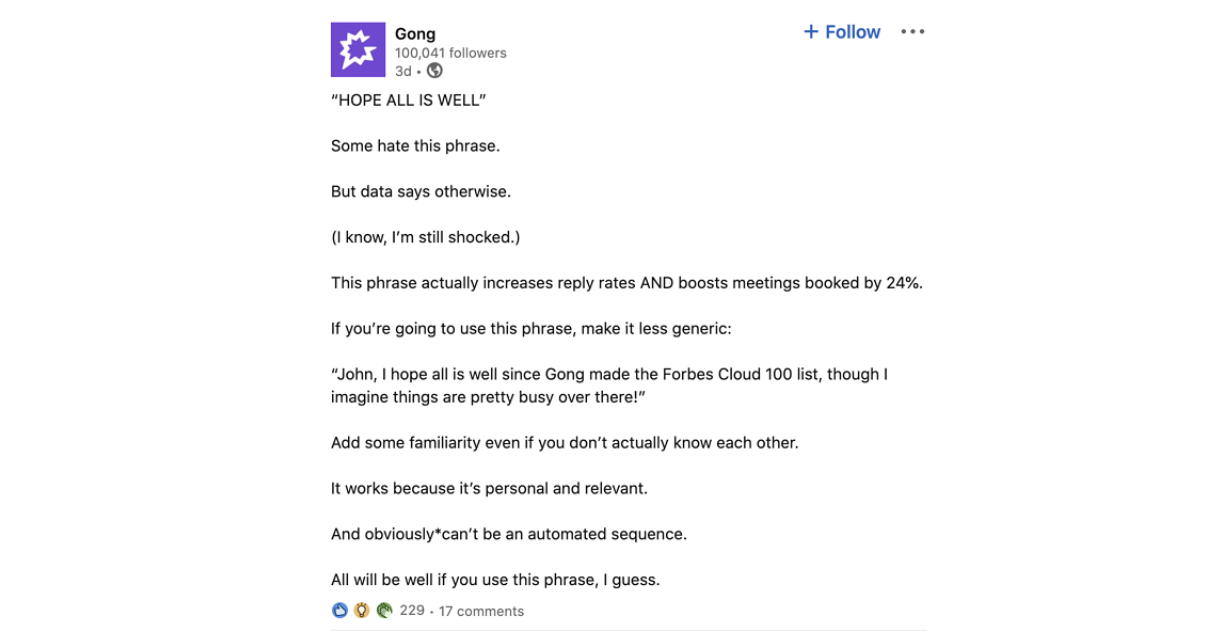The image size is (1216, 644).
Task: Open the Gong company logo avatar
Action: (x=357, y=50)
